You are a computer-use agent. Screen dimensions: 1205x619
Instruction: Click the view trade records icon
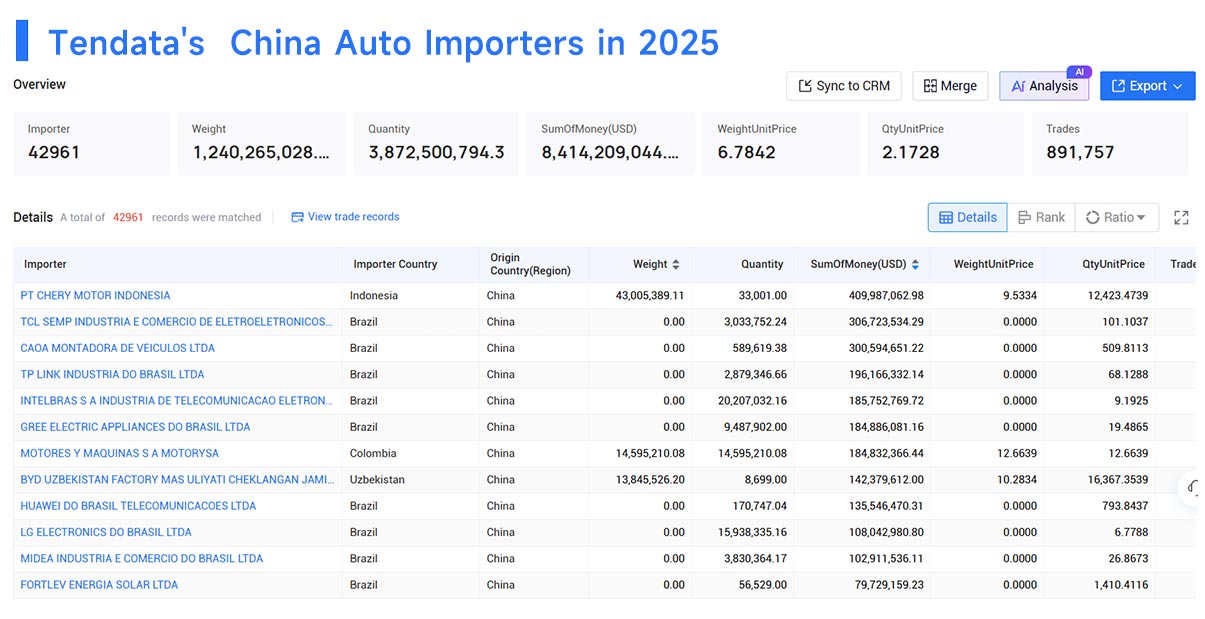[297, 217]
